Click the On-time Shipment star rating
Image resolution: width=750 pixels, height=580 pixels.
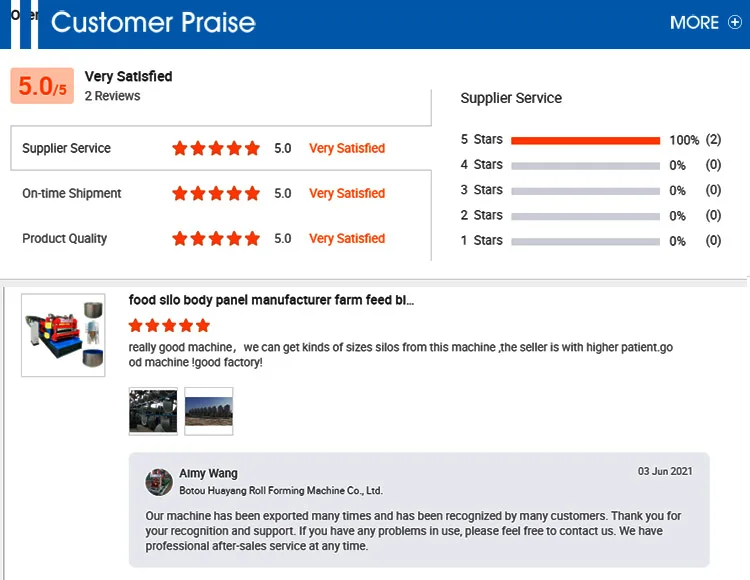pyautogui.click(x=215, y=193)
